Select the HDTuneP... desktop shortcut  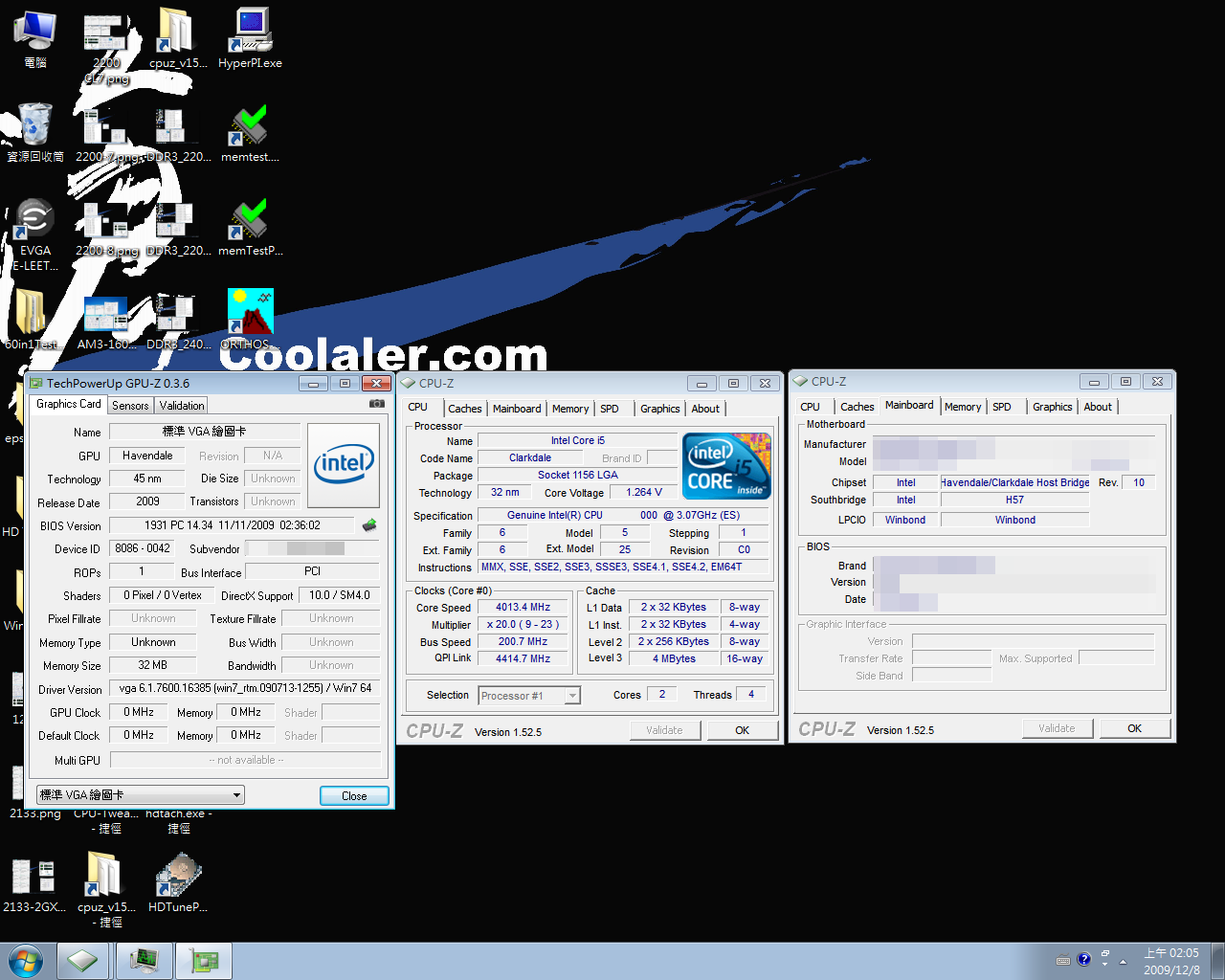click(x=178, y=881)
